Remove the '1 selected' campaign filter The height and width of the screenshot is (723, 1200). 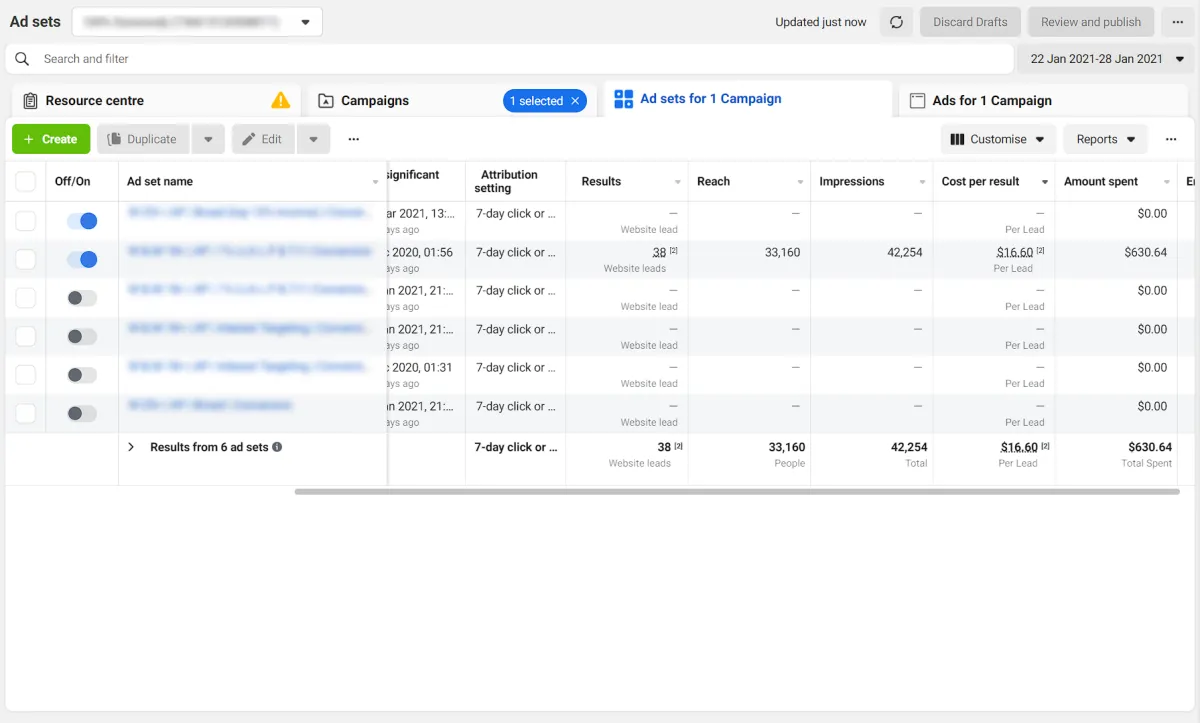(x=575, y=101)
